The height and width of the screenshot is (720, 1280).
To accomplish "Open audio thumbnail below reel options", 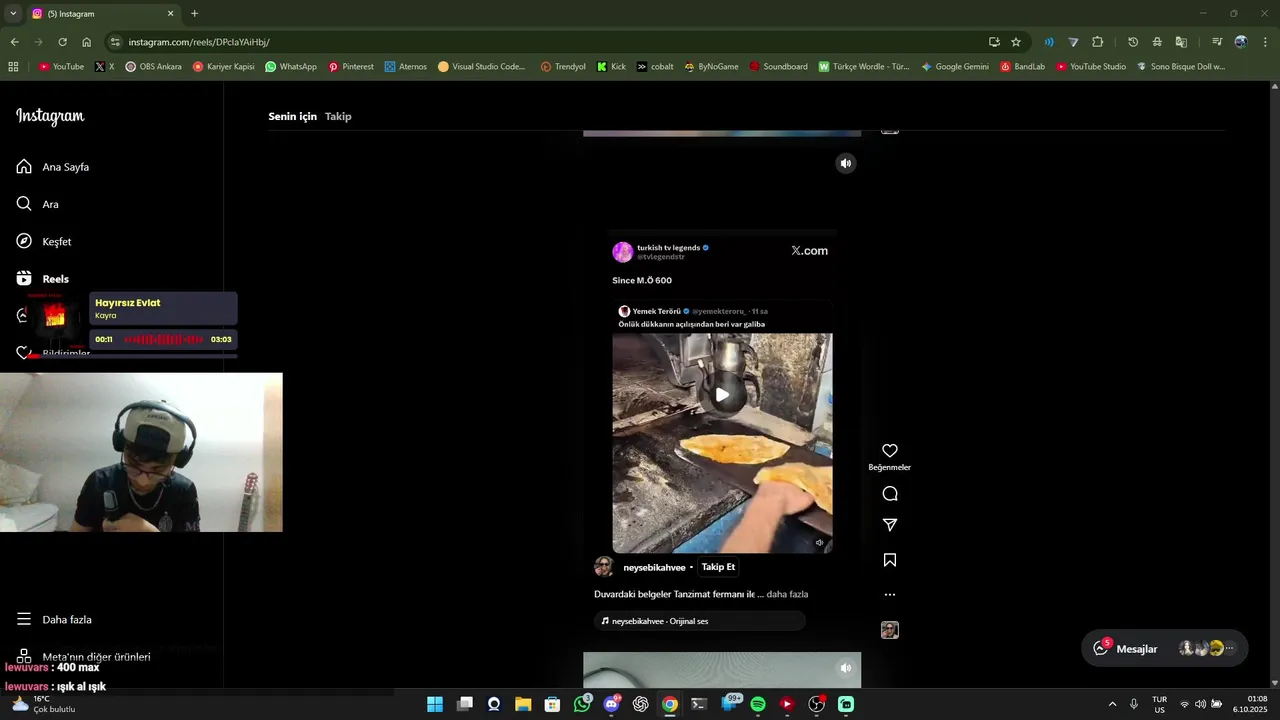I will (890, 630).
